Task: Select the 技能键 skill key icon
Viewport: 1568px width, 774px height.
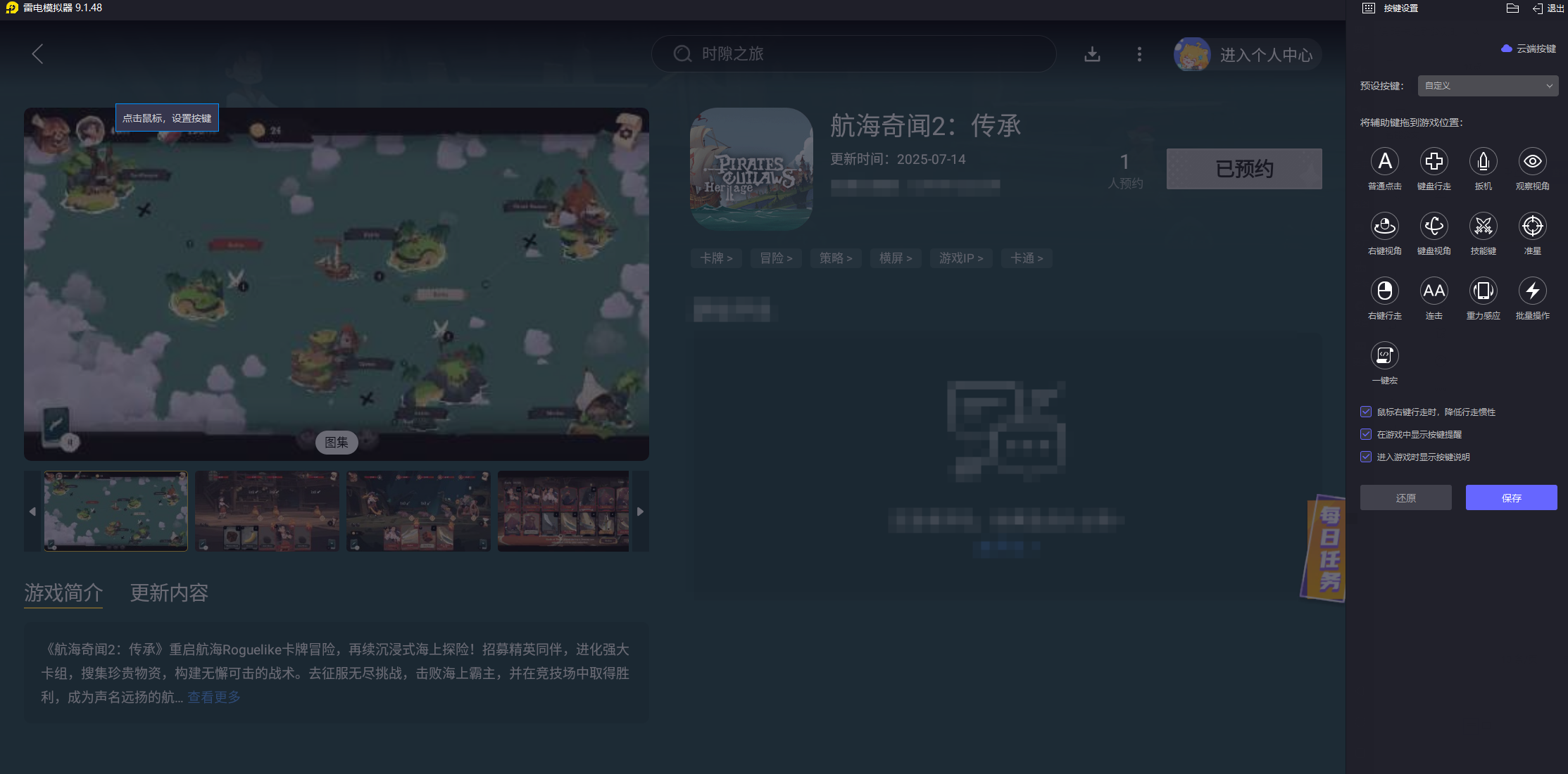Action: click(1483, 226)
